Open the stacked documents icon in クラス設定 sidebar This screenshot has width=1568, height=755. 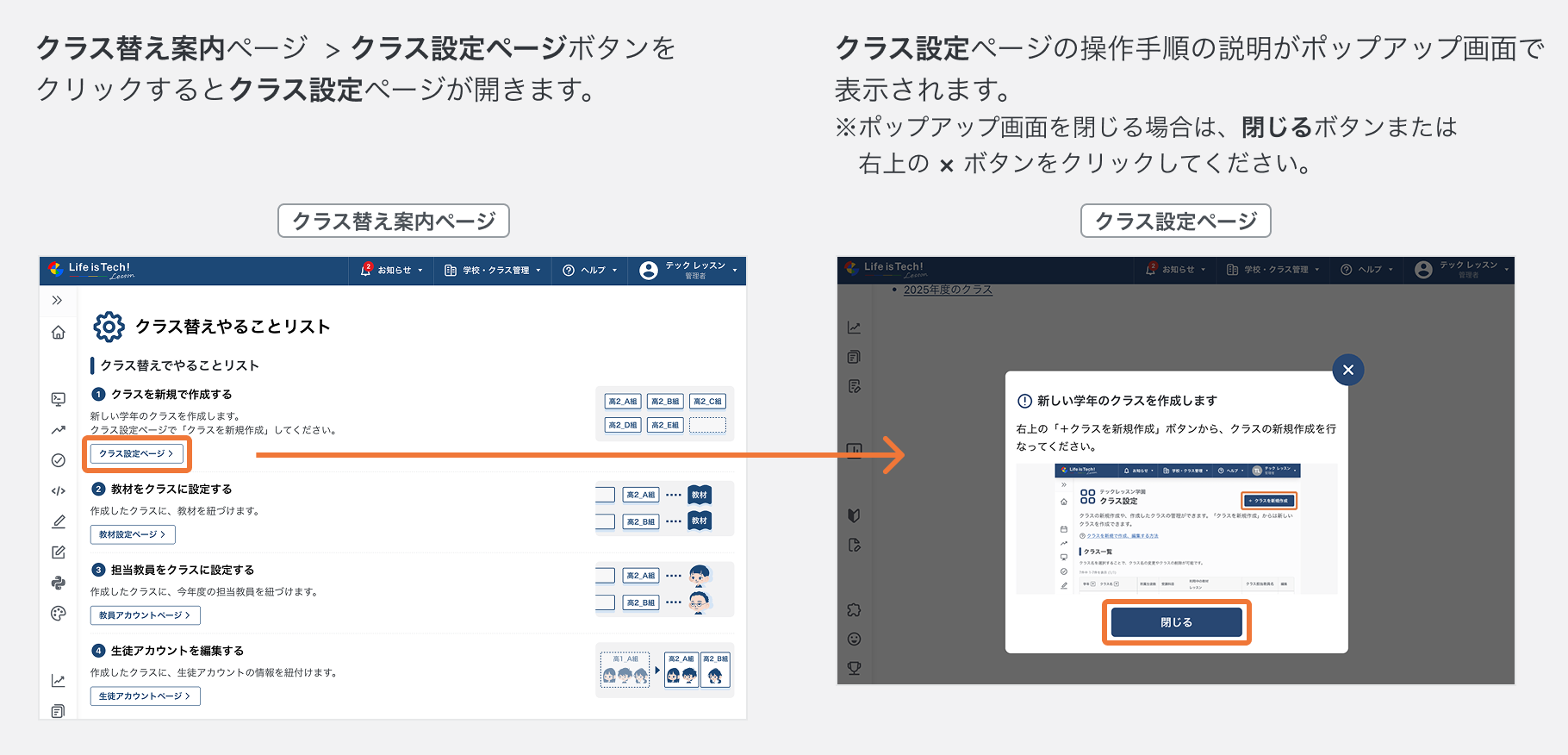point(854,357)
